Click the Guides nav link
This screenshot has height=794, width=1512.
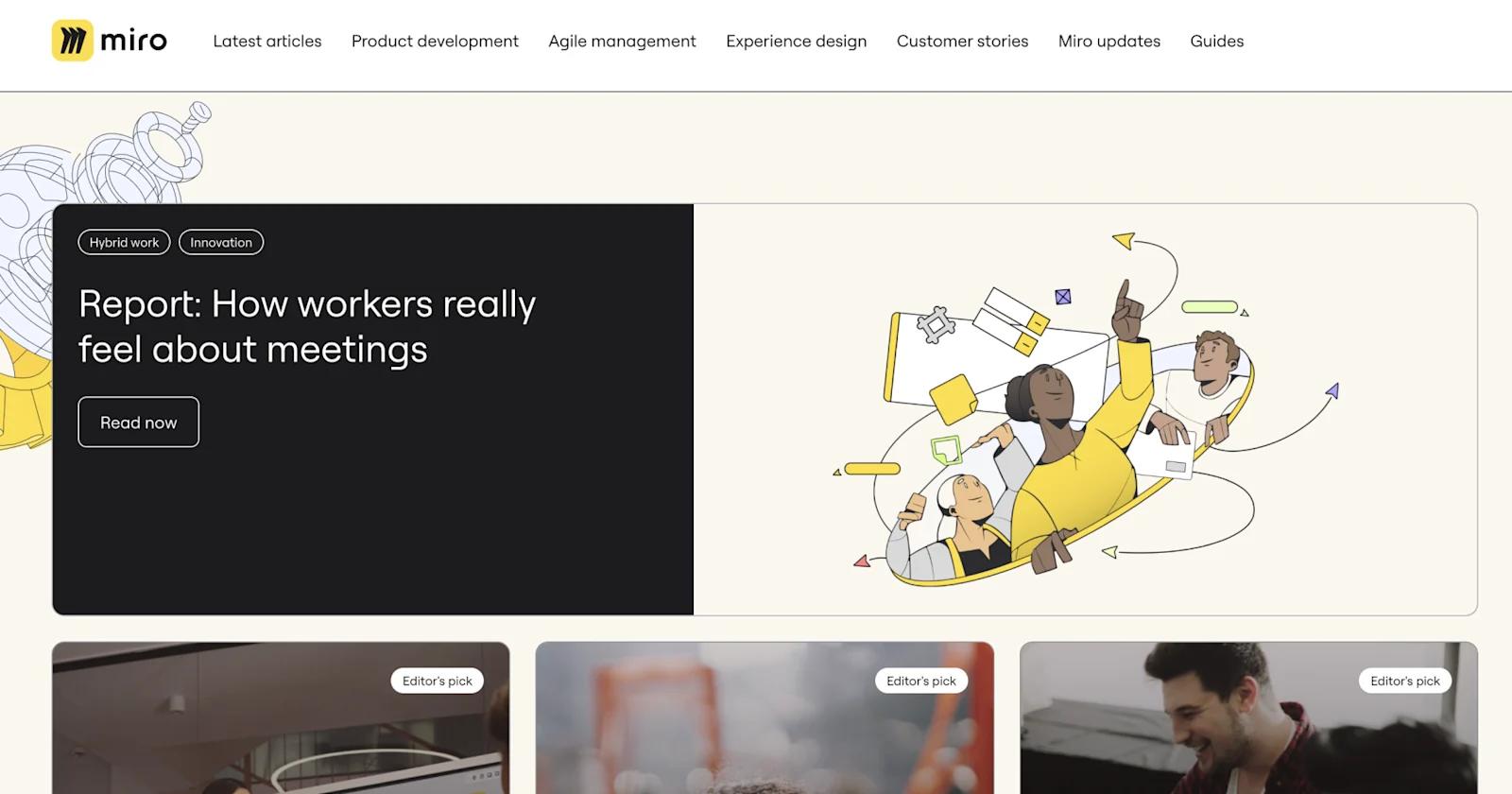click(1216, 42)
